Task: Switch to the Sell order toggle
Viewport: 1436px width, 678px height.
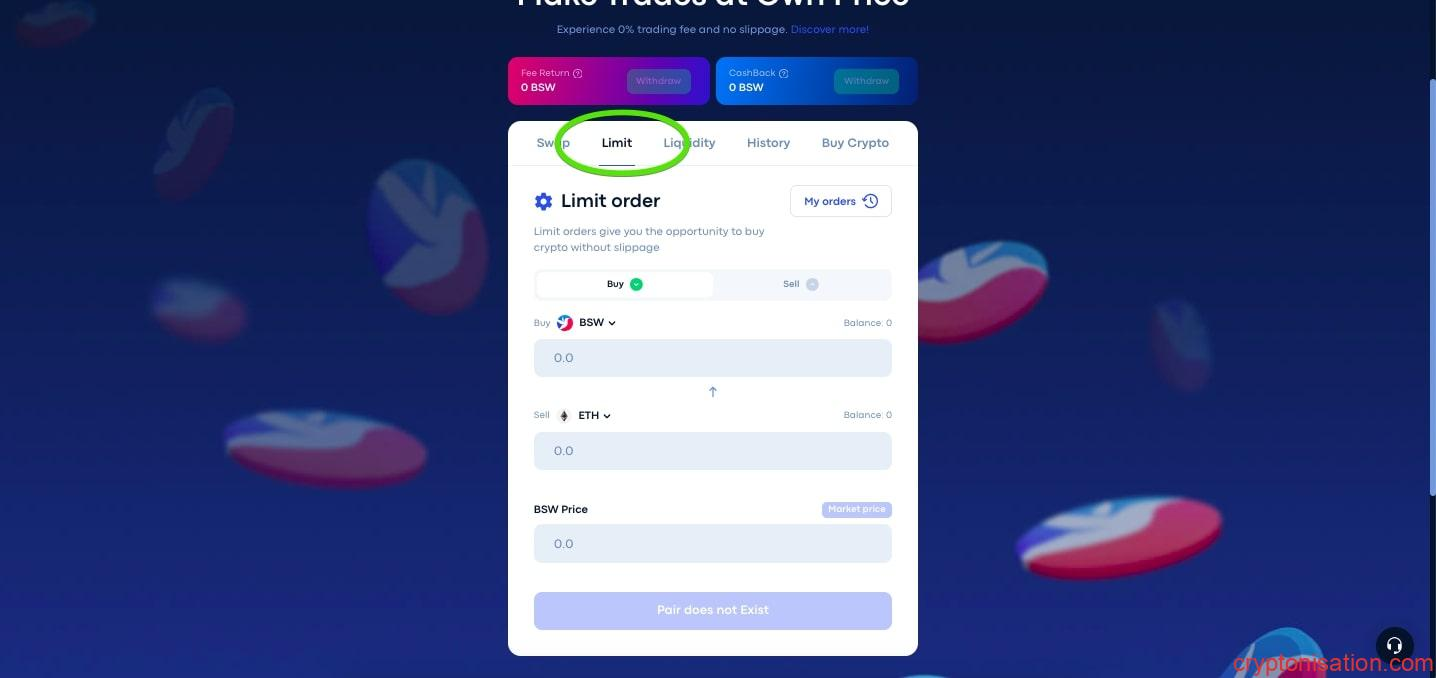Action: pos(801,284)
